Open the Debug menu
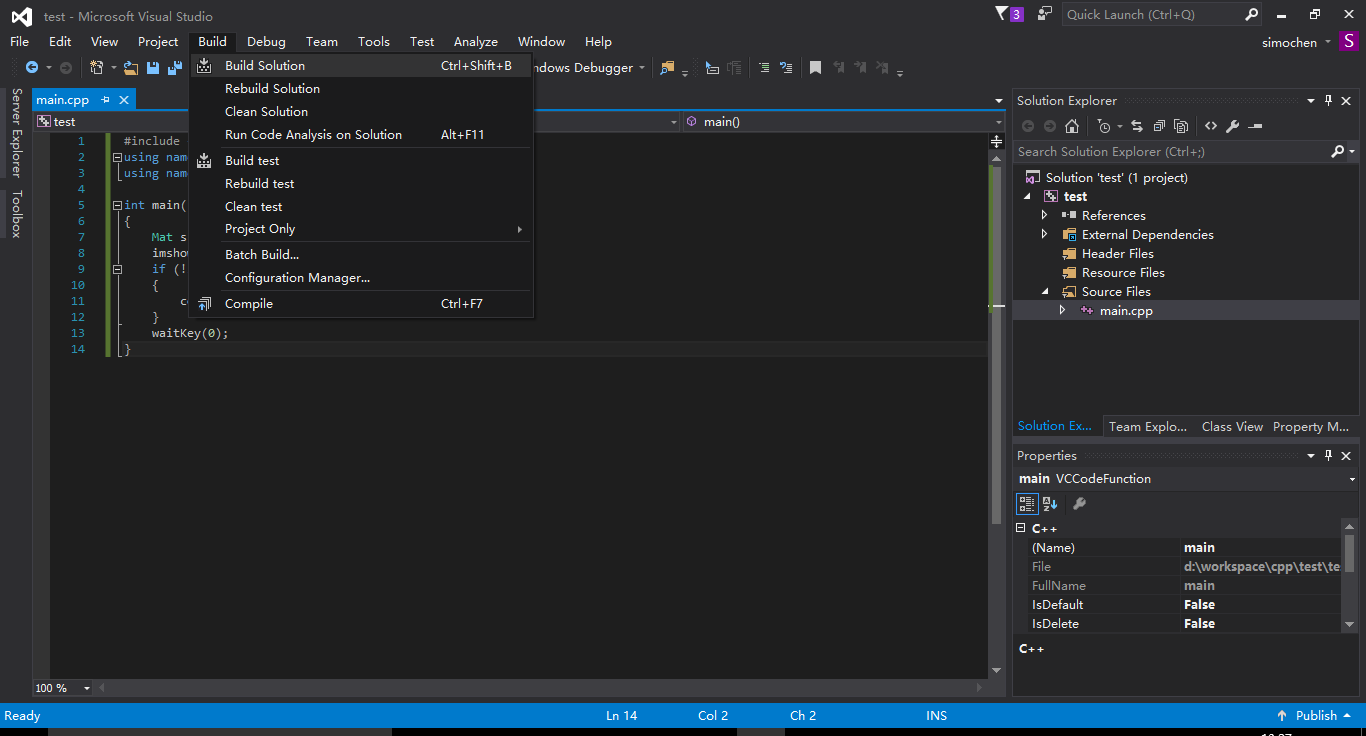The height and width of the screenshot is (736, 1366). 266,42
